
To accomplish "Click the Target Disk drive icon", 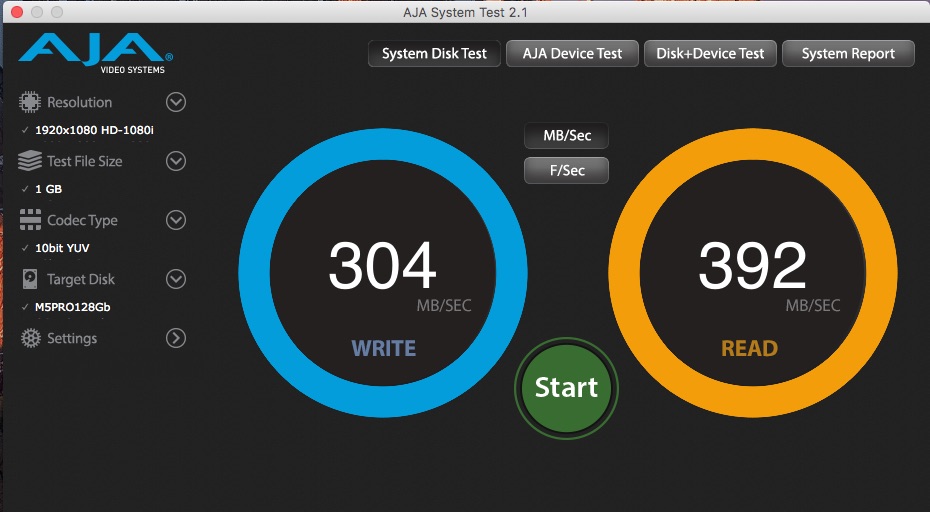I will click(x=30, y=279).
